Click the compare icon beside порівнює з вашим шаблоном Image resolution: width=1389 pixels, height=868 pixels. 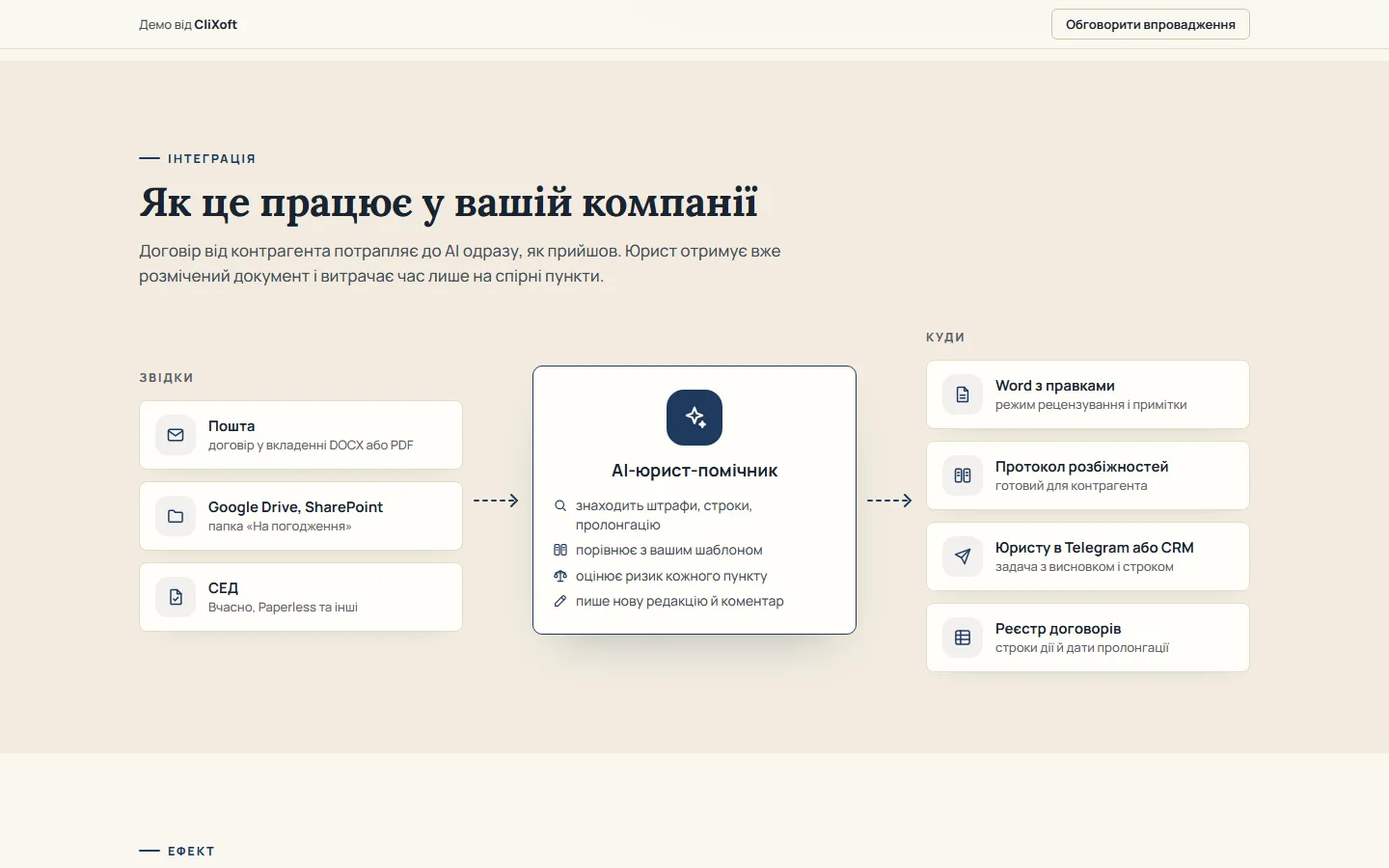560,550
